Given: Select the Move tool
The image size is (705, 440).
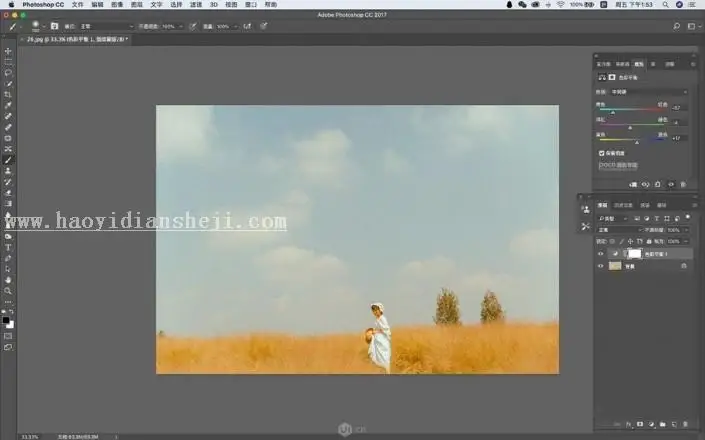Looking at the screenshot, I should (8, 51).
